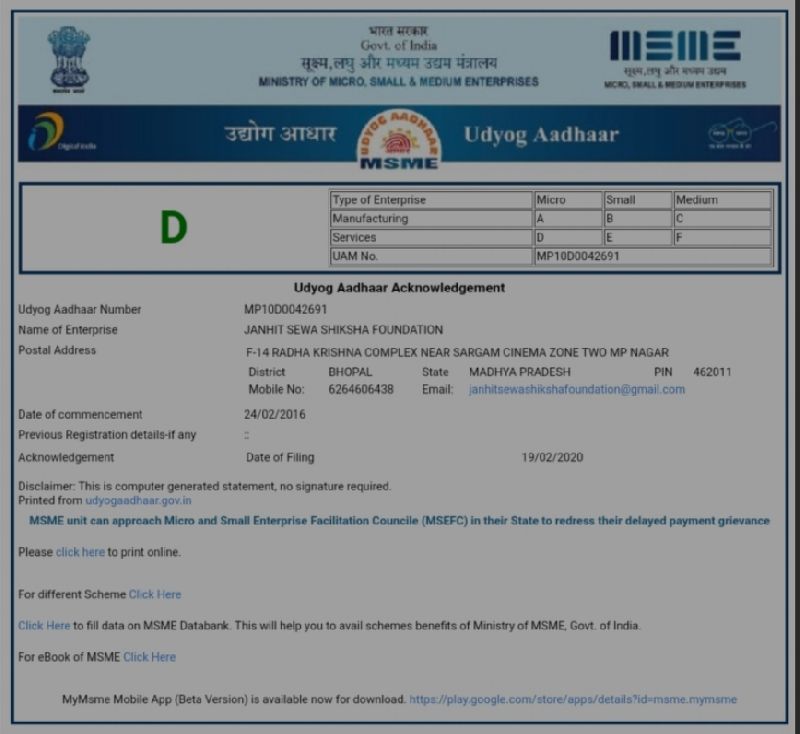
Task: Click the Medium column header in table
Action: click(x=721, y=200)
